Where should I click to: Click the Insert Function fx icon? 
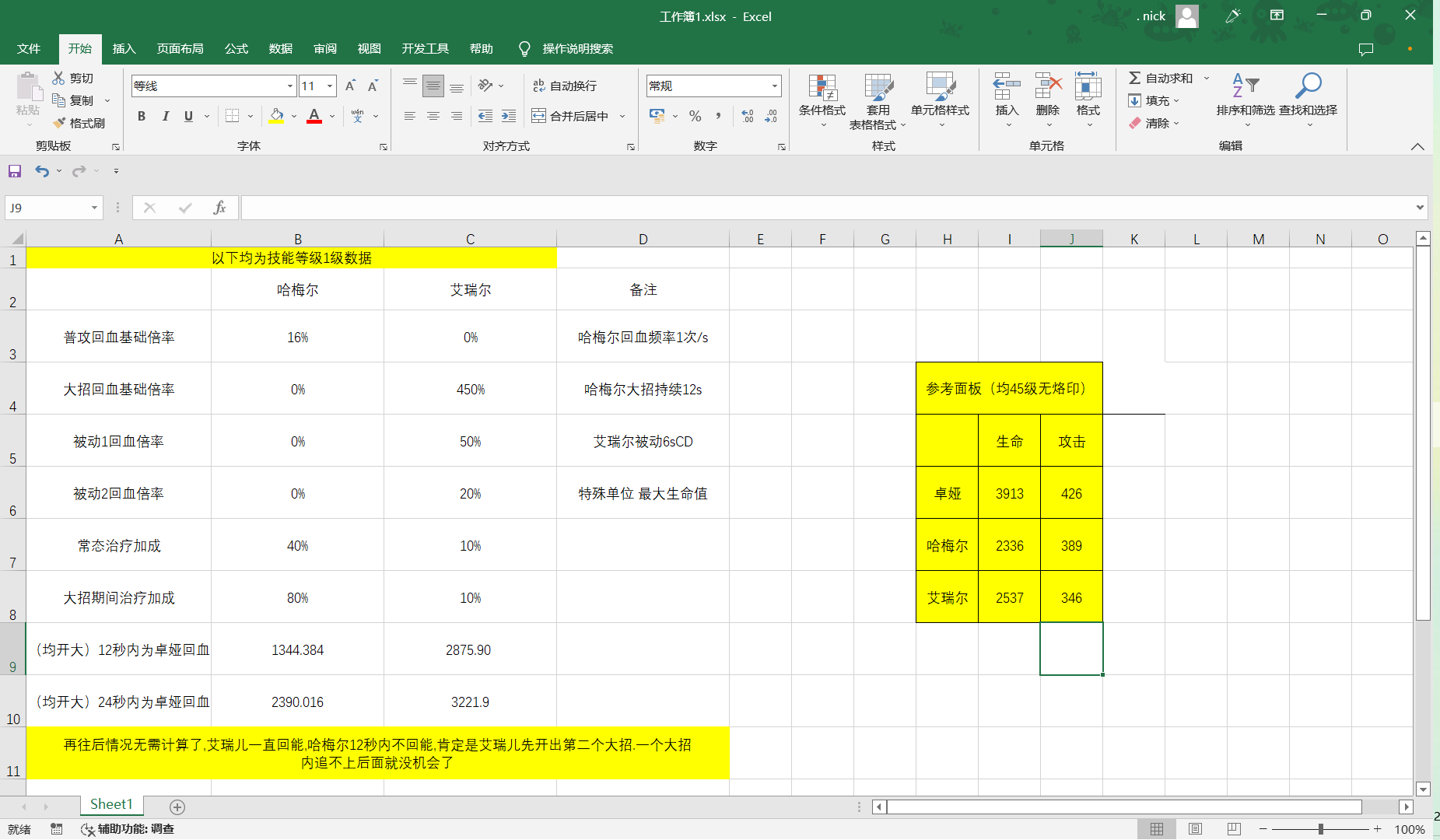(x=219, y=208)
